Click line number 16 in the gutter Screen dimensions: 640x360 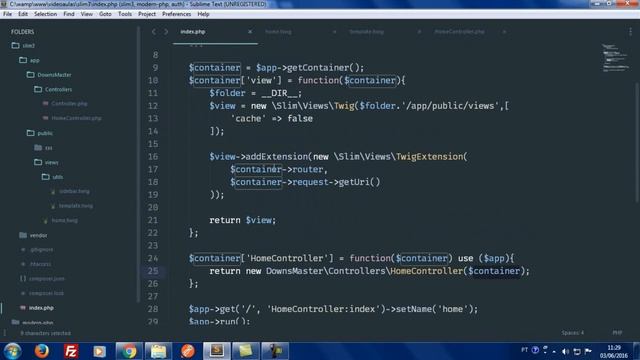[x=153, y=157]
